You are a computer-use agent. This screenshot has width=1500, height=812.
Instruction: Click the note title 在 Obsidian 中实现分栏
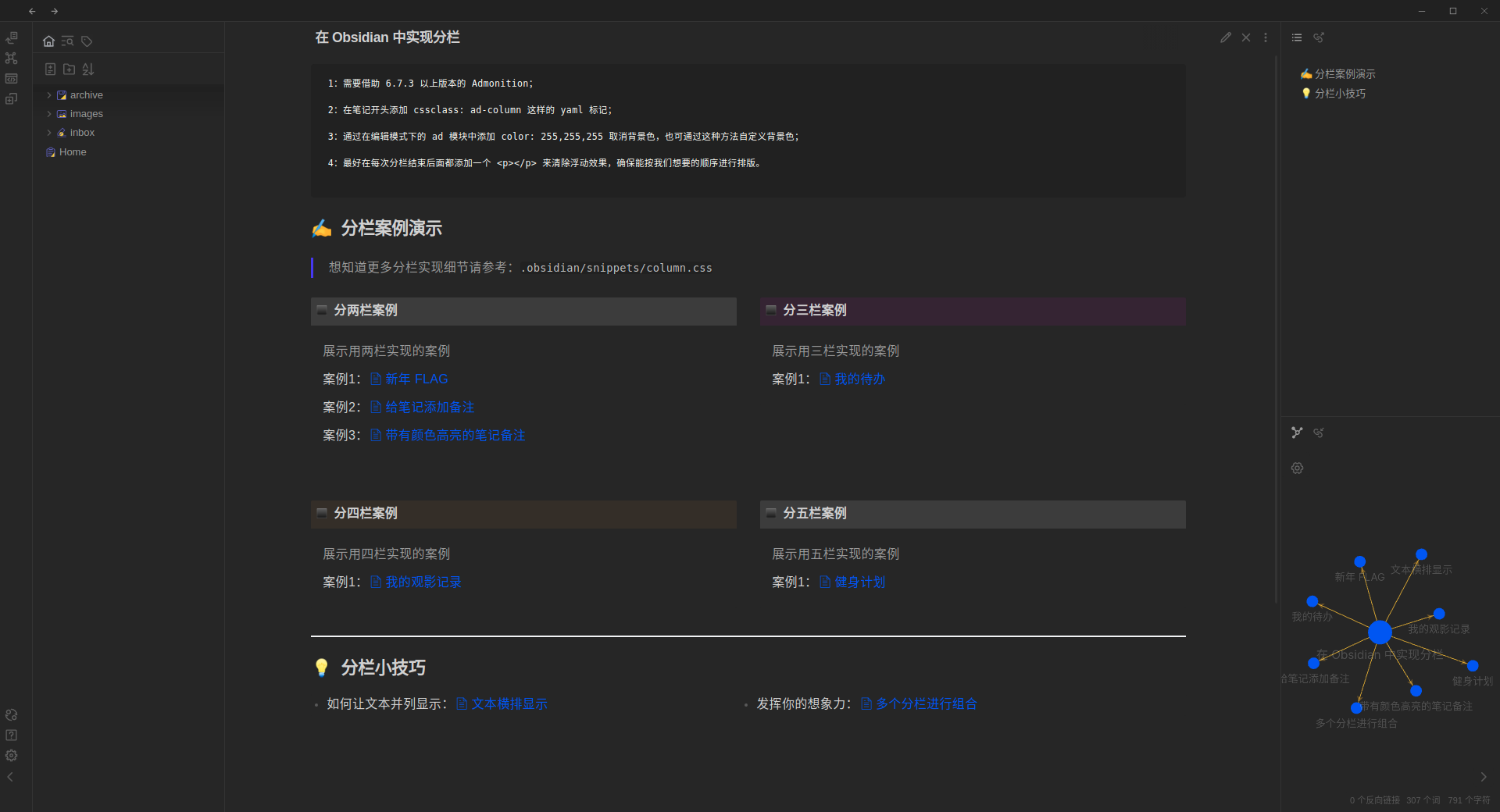click(x=387, y=37)
